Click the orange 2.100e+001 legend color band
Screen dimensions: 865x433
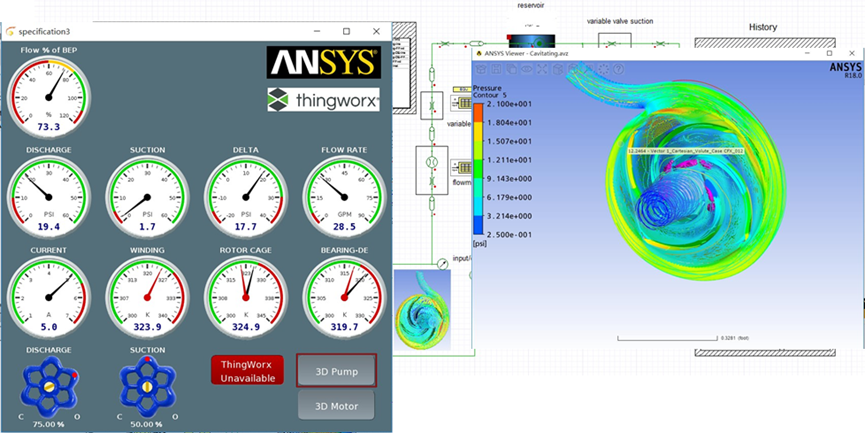pos(478,113)
